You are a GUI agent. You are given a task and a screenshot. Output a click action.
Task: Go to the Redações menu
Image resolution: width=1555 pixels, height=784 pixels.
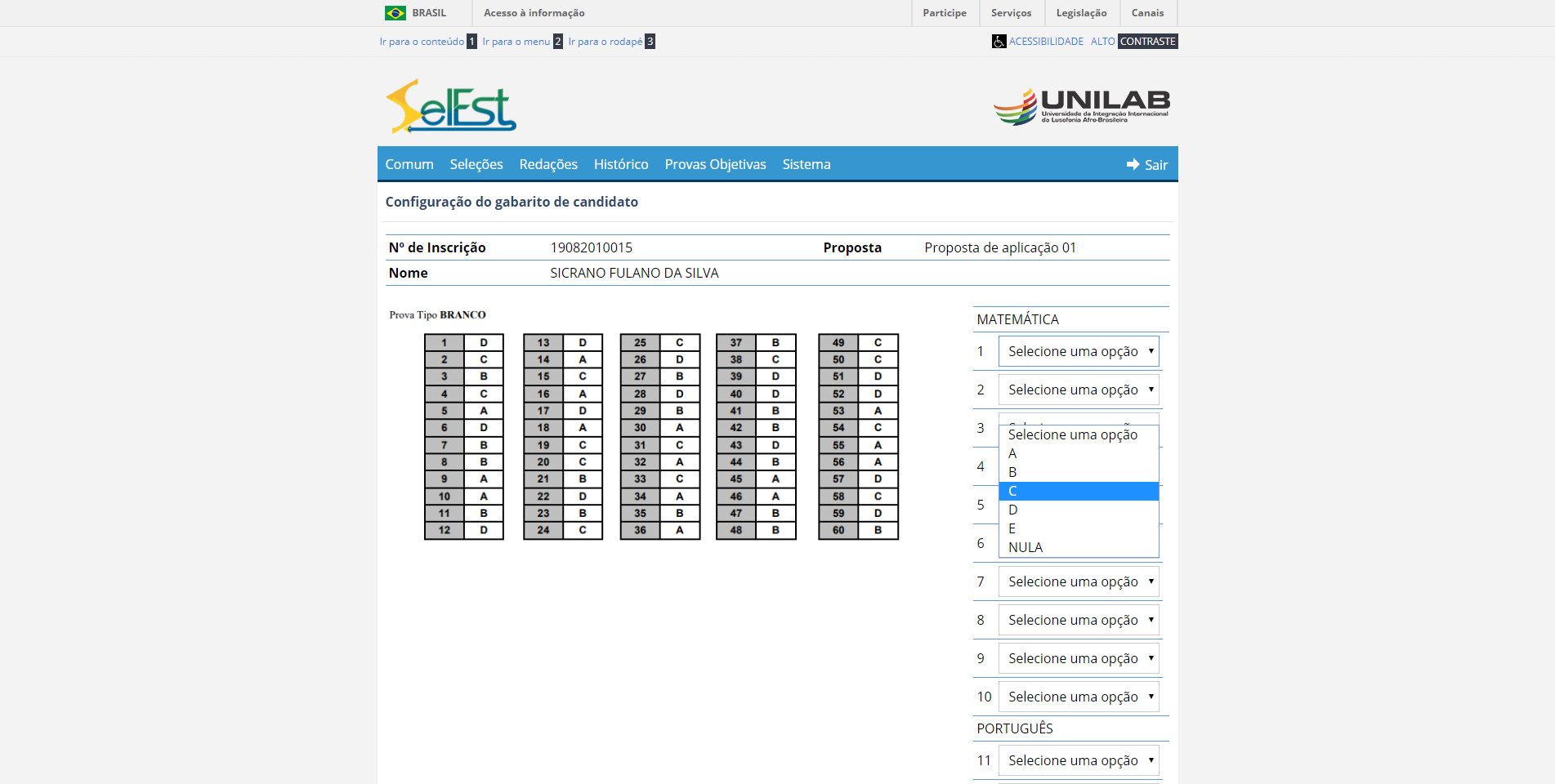pos(547,164)
